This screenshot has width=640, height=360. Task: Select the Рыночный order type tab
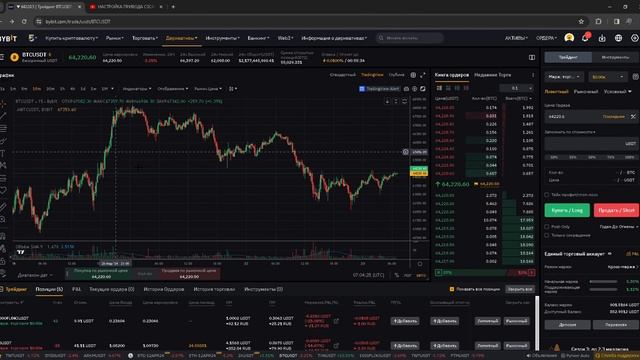(586, 91)
